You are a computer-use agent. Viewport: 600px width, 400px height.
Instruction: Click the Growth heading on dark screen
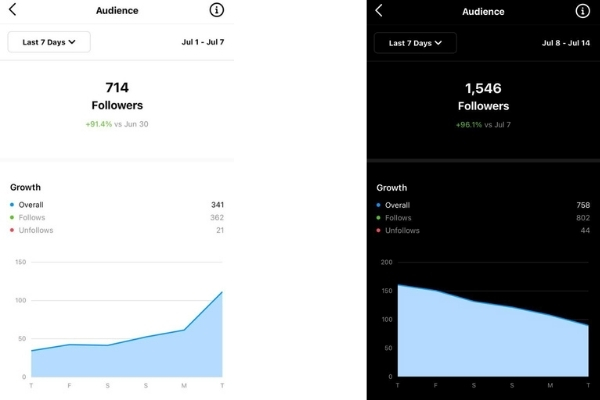point(391,188)
